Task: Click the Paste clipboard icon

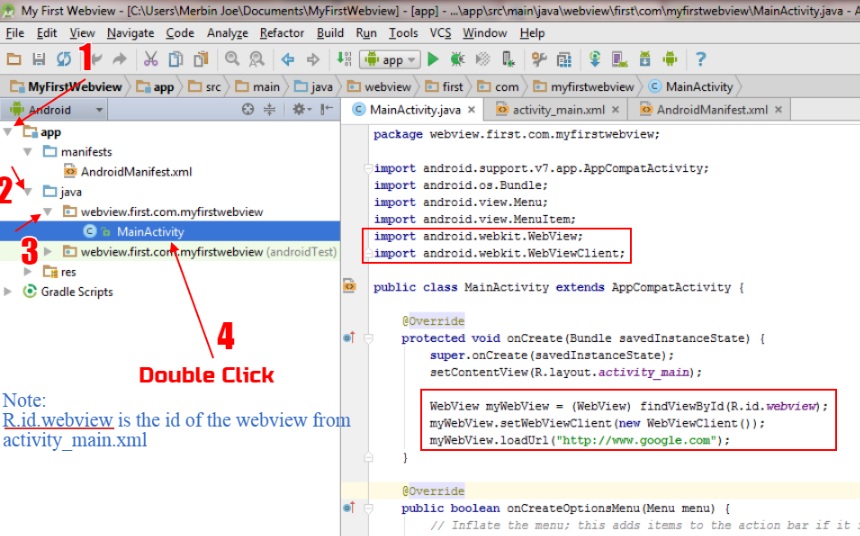Action: click(201, 59)
